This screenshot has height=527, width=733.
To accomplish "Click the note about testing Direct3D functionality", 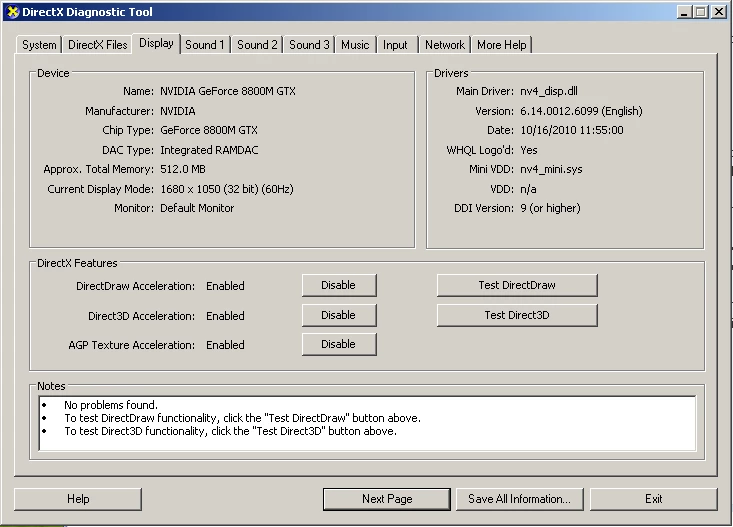I will coord(230,431).
